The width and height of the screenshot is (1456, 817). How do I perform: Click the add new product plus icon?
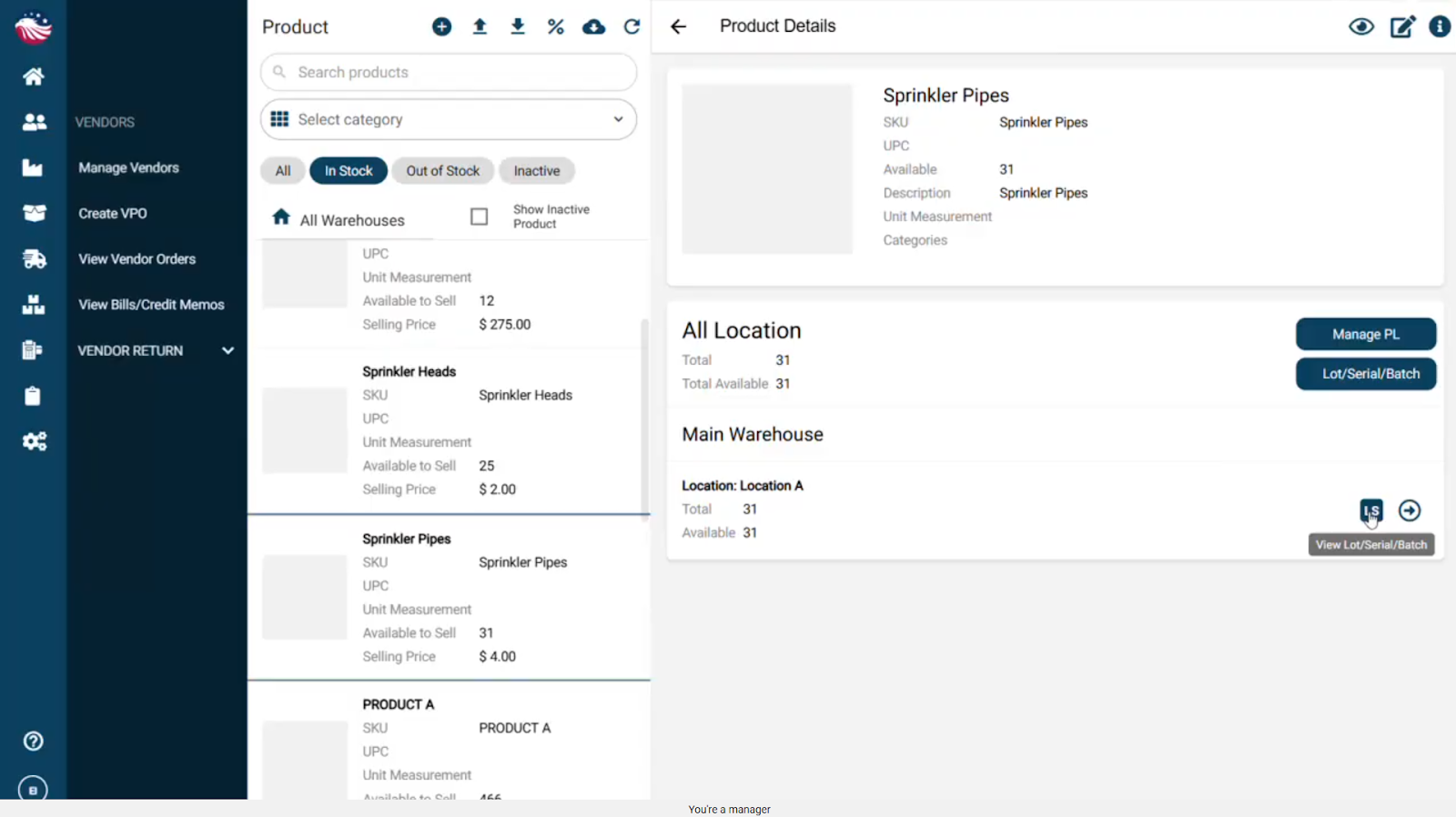(441, 26)
